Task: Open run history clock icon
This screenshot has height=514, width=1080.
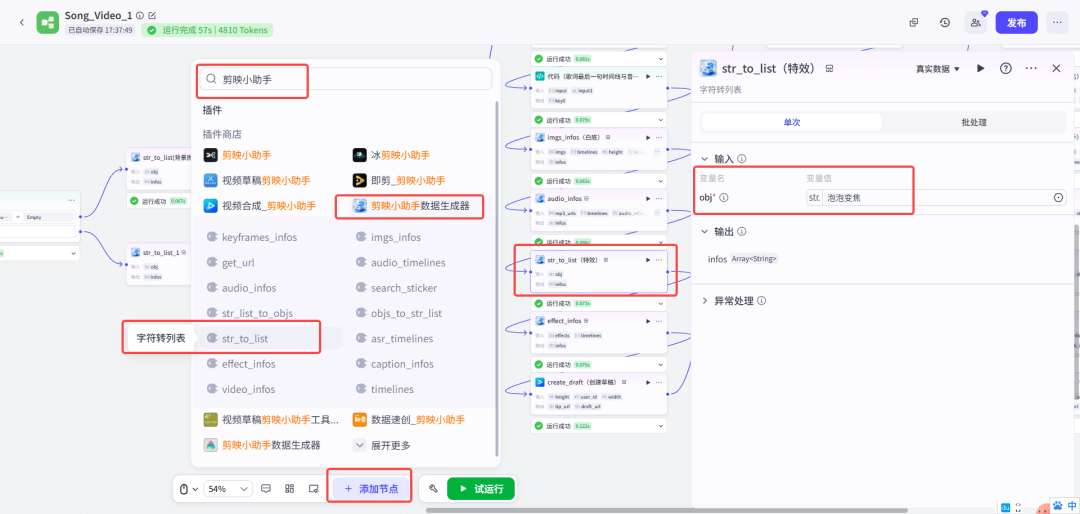Action: coord(945,22)
